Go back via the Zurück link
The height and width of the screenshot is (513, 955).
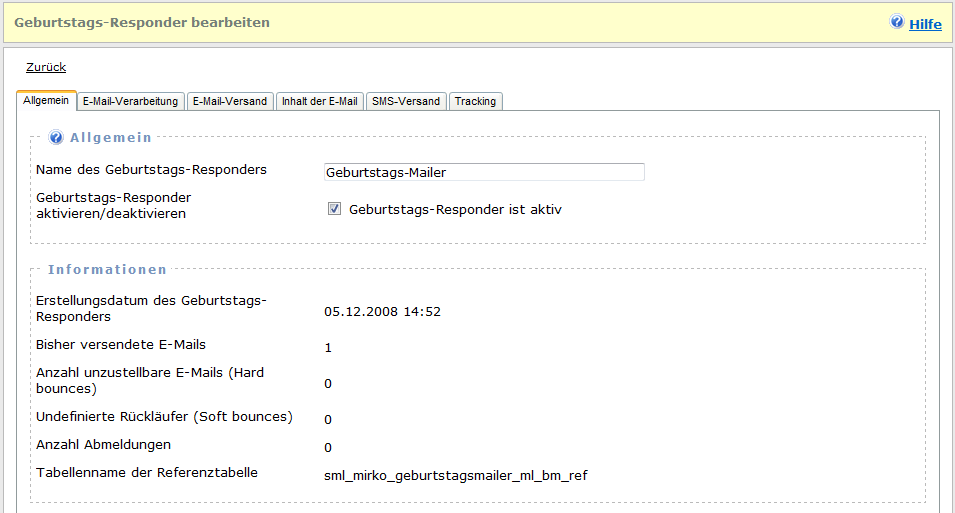click(46, 67)
